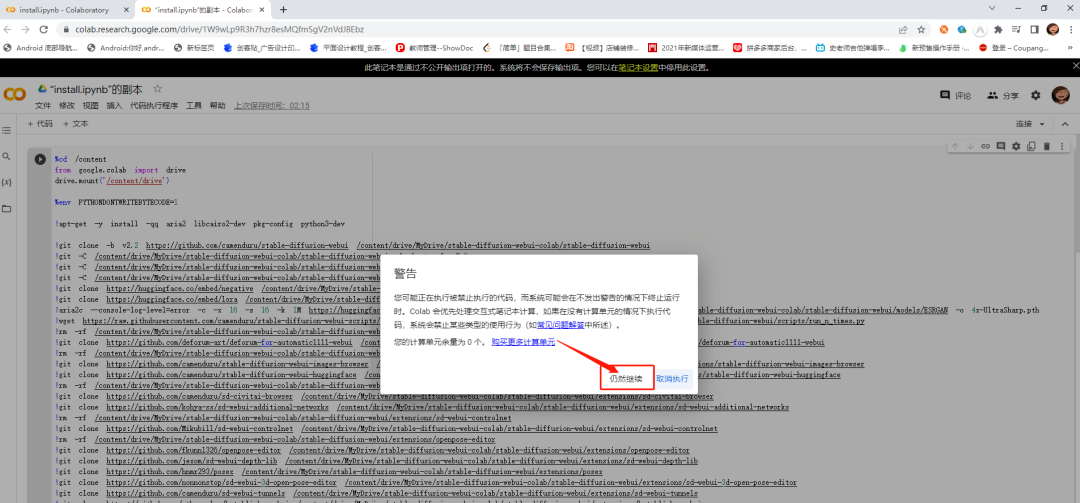1080x503 pixels.
Task: Open the 文件 menu
Action: (43, 105)
